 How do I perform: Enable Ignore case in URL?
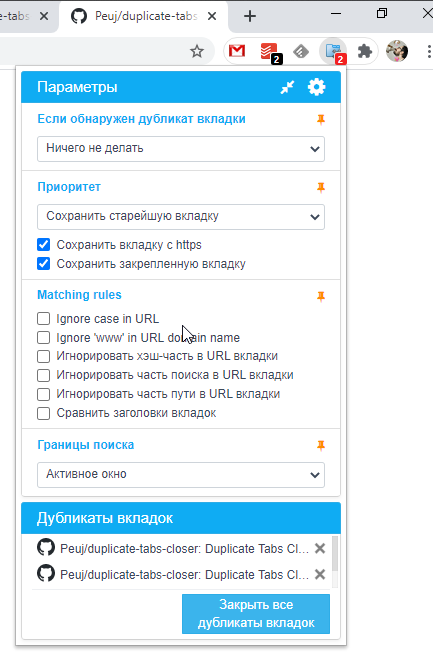[x=43, y=319]
